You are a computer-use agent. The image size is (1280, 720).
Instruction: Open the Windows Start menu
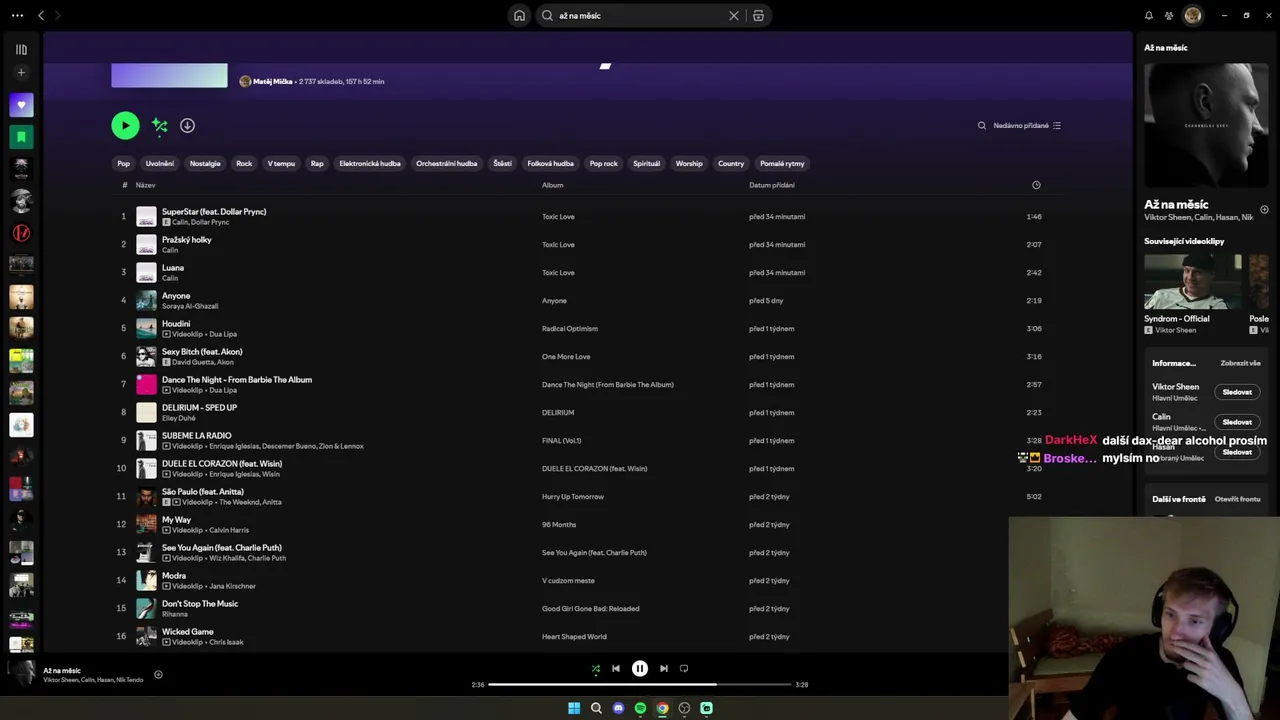(574, 708)
